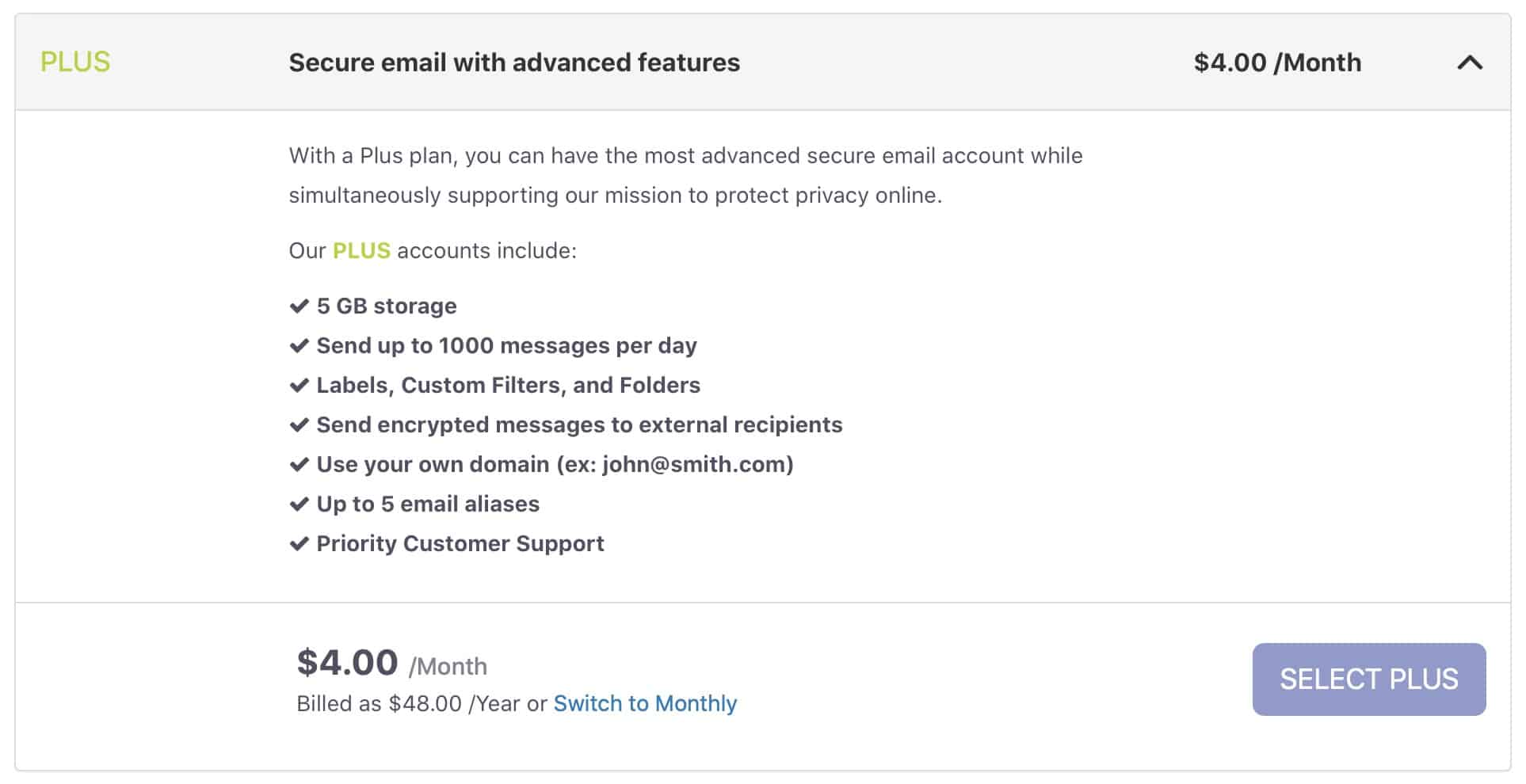Collapse the PLUS plan chevron arrow
Screen dimensions: 1526x784
pyautogui.click(x=1470, y=63)
